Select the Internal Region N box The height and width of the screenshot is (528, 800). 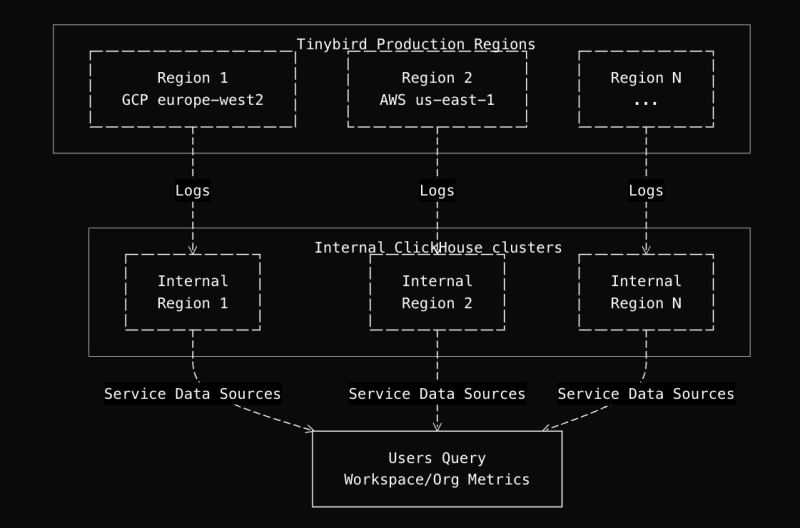coord(645,291)
